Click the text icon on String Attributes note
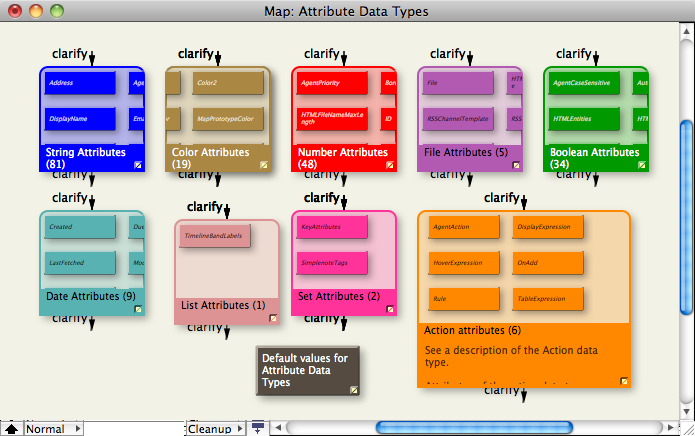This screenshot has width=695, height=436. click(138, 164)
